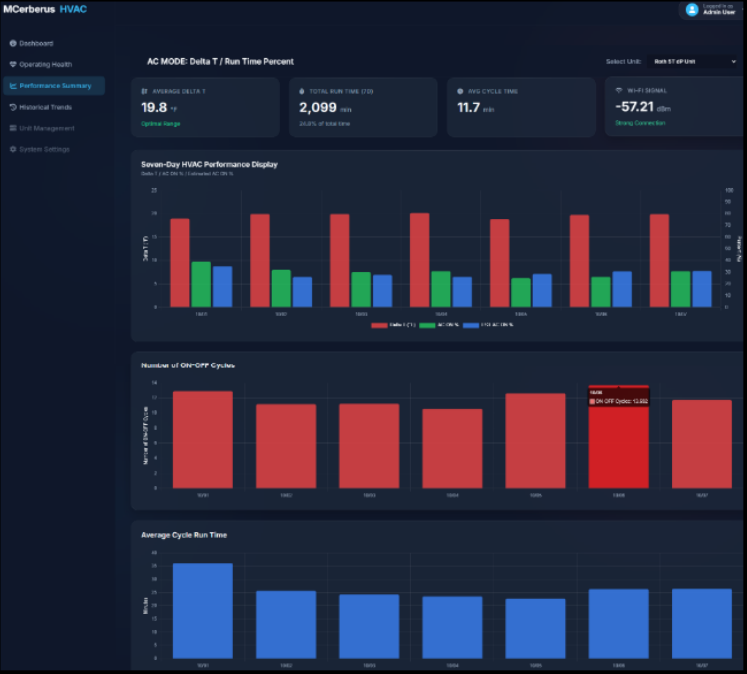Viewport: 747px width, 674px height.
Task: Open the Unit Management menu item
Action: pos(47,128)
